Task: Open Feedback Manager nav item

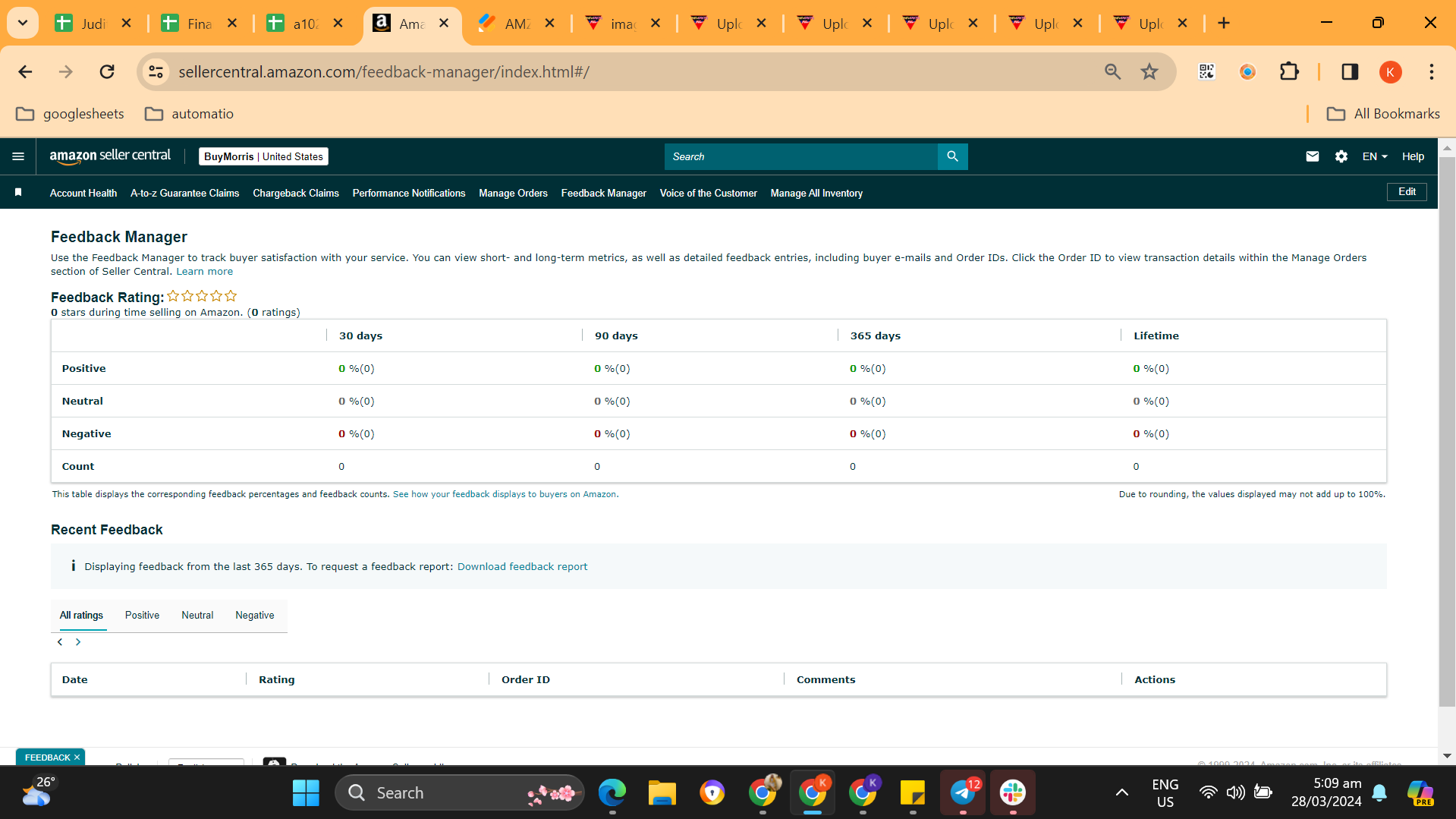Action: [604, 194]
